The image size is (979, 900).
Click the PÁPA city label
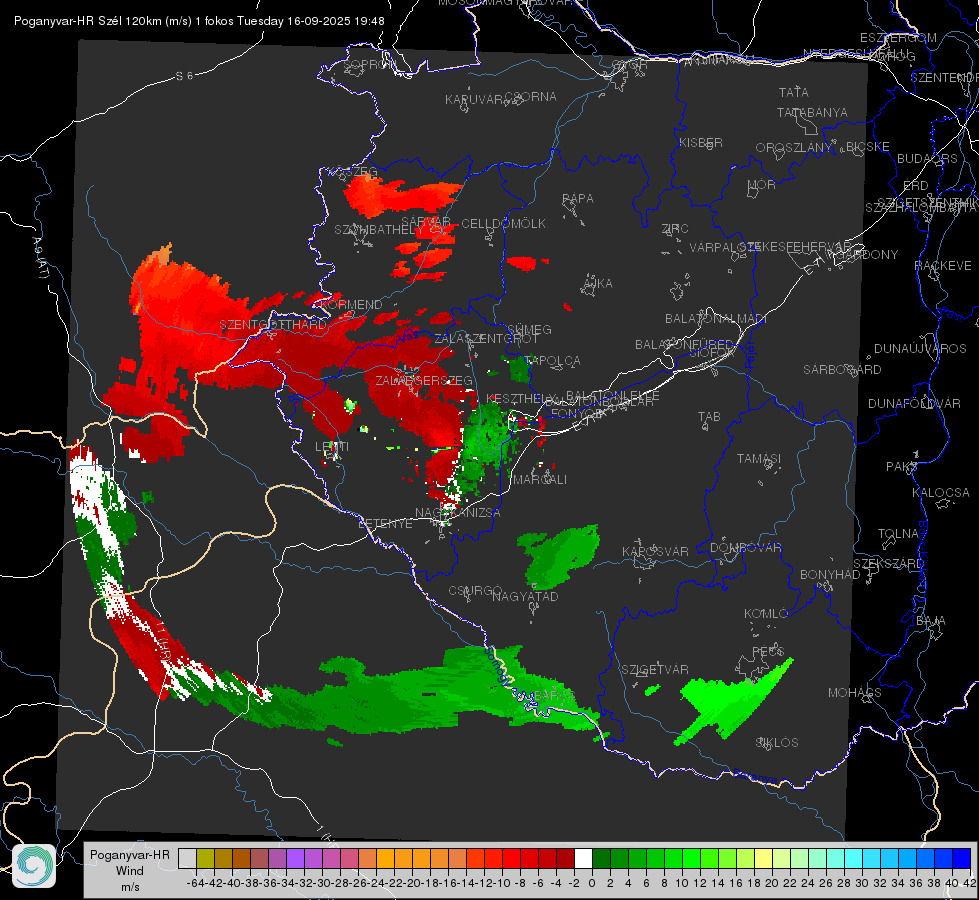578,199
